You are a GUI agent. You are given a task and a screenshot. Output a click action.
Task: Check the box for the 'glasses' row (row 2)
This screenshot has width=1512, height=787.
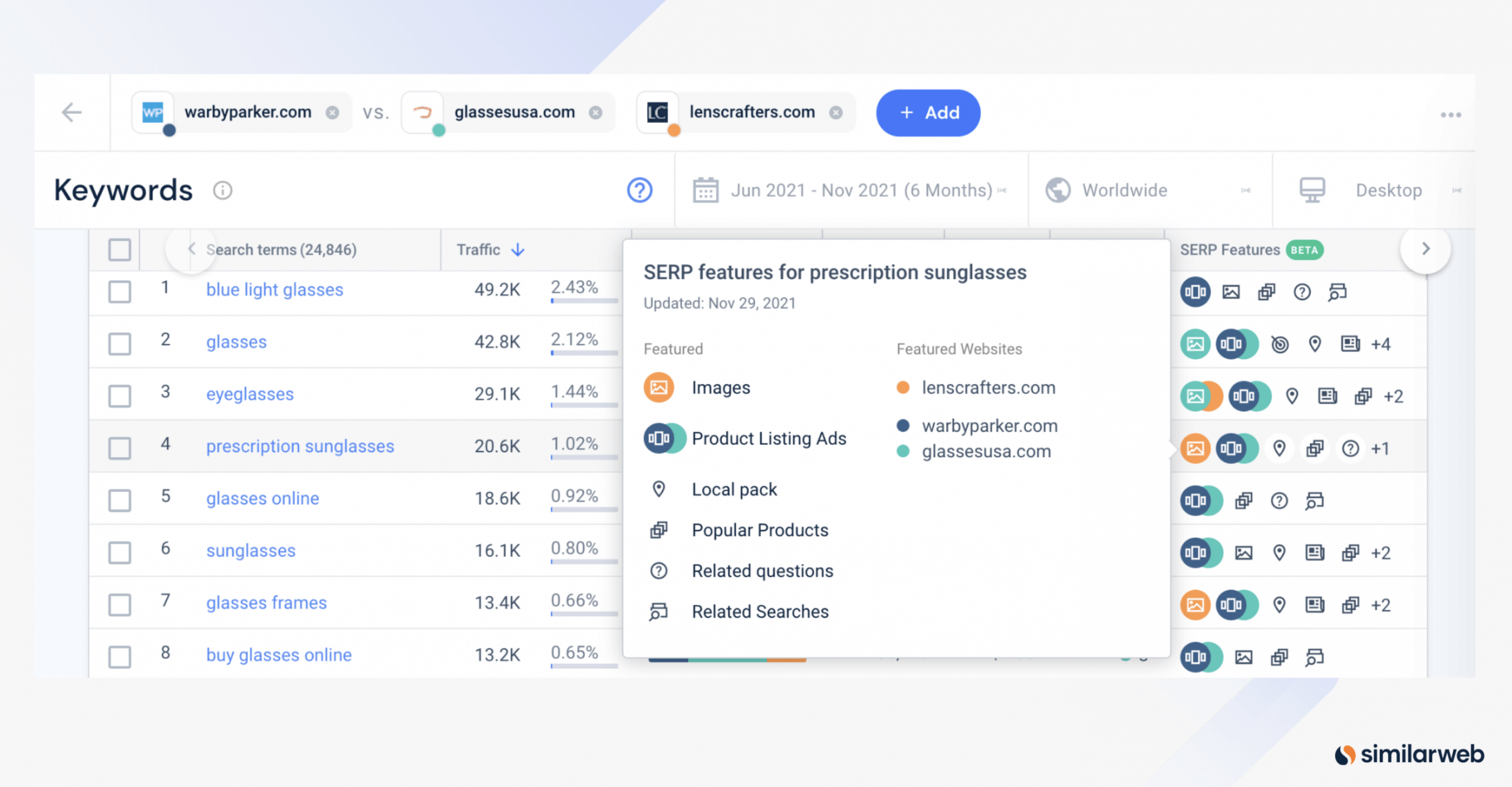point(119,343)
